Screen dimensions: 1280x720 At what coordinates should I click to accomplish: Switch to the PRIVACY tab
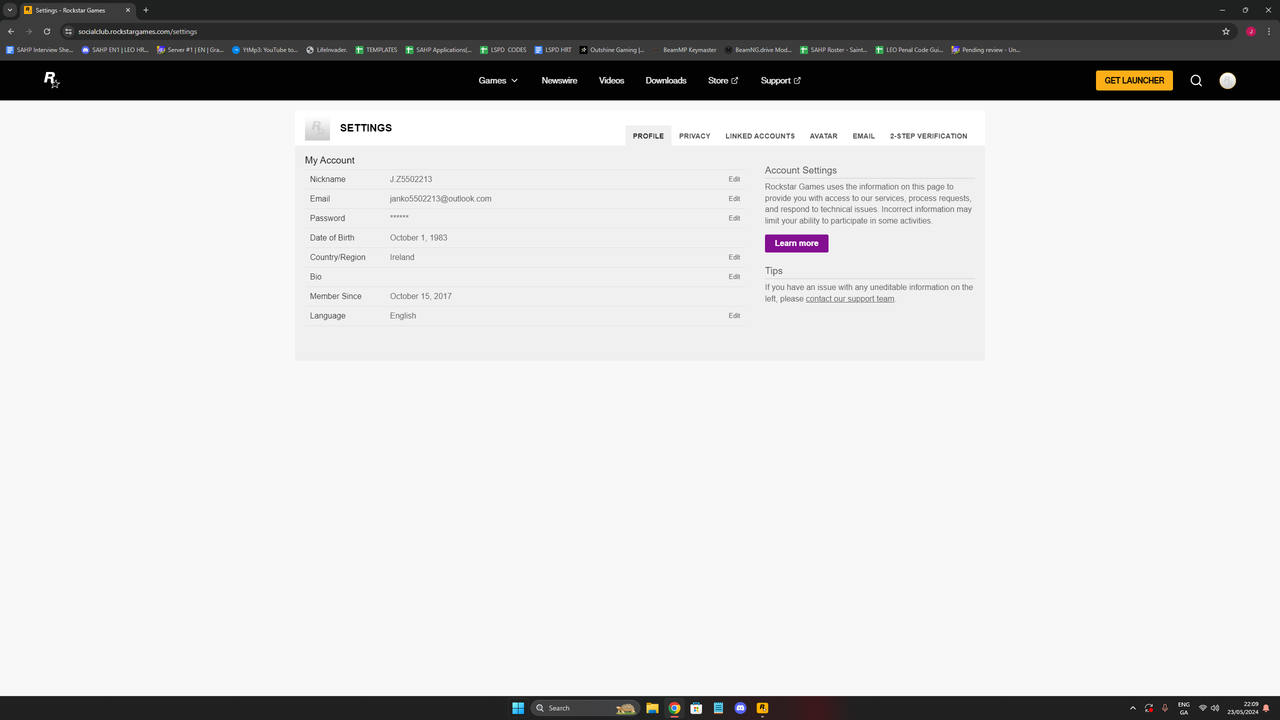click(695, 136)
